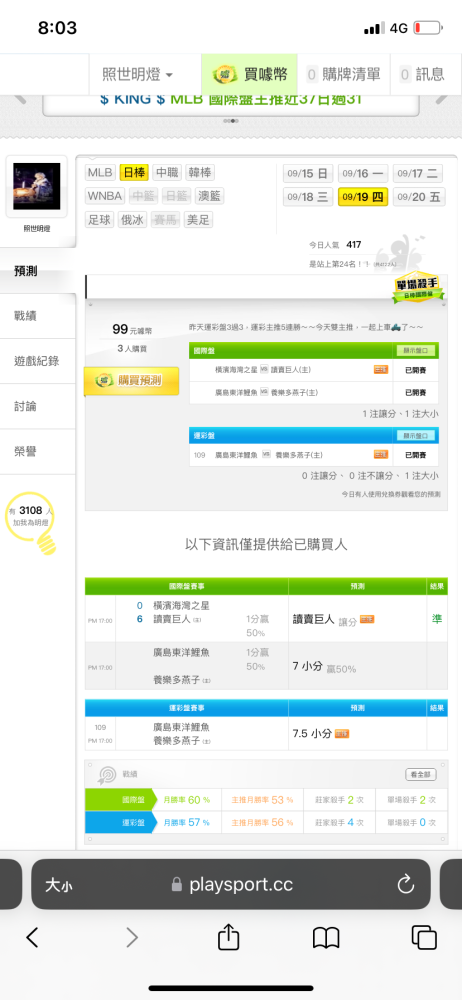
Task: Select the 美足 league tab
Action: click(198, 220)
